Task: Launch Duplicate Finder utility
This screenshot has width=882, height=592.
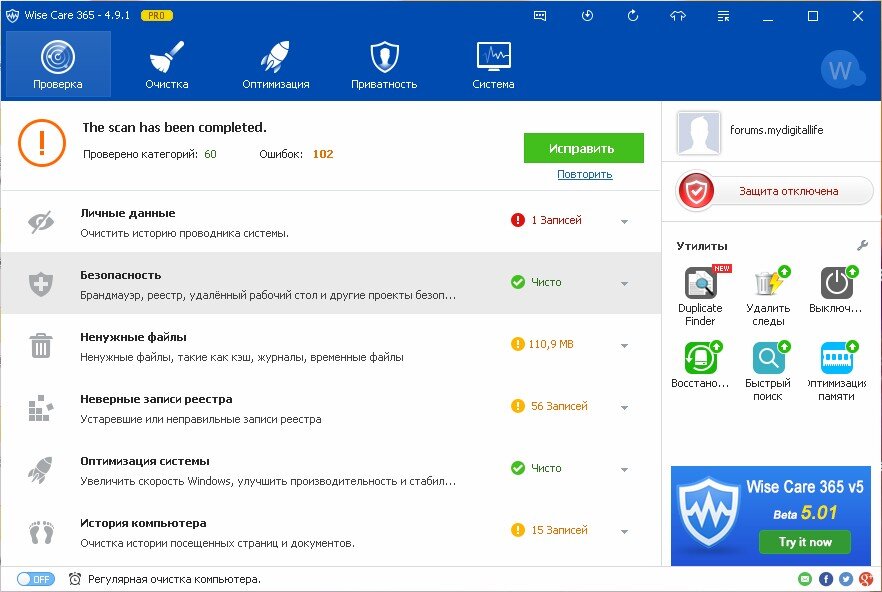Action: point(700,297)
